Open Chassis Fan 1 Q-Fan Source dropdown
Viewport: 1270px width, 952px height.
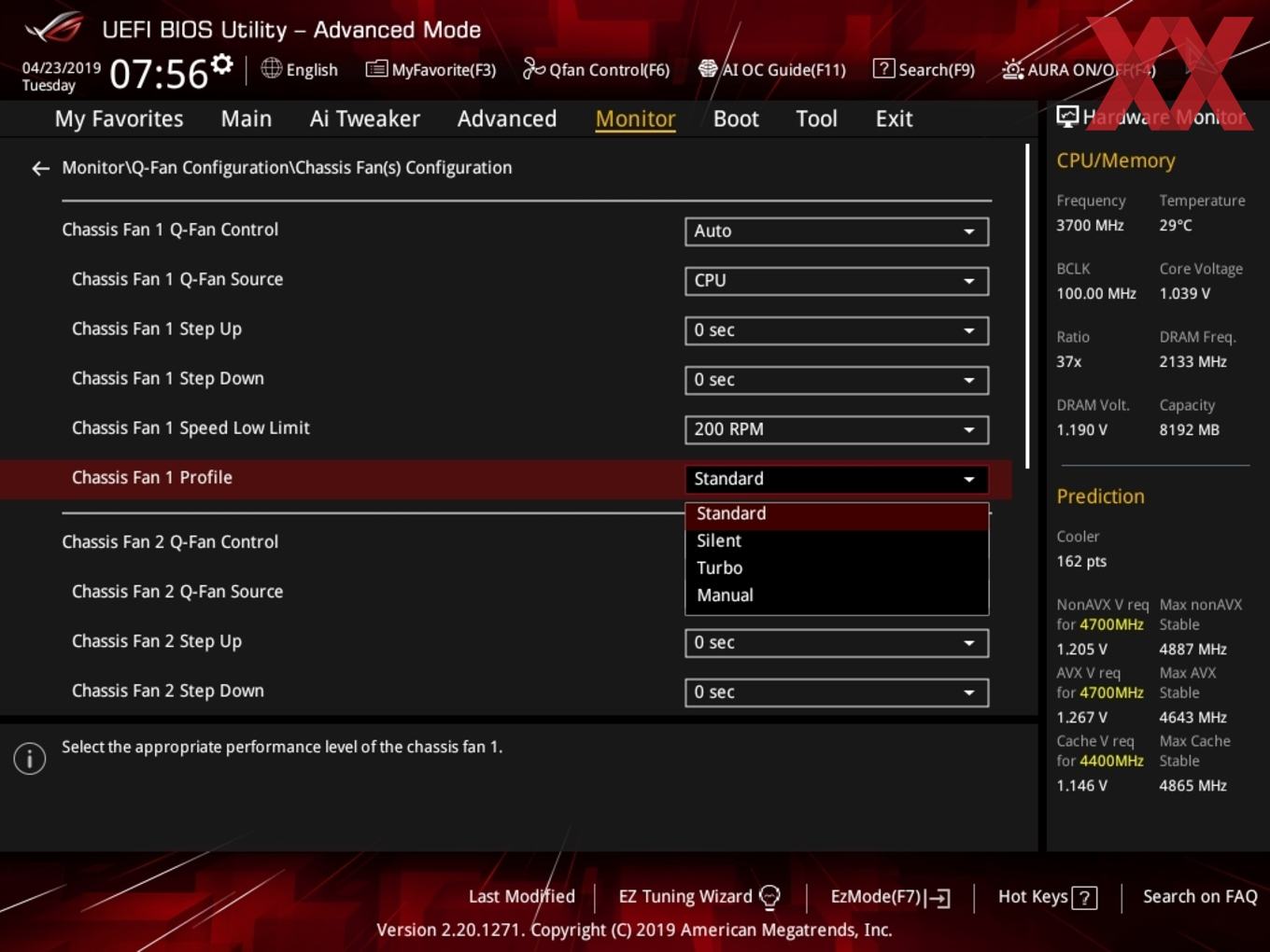pyautogui.click(x=837, y=281)
